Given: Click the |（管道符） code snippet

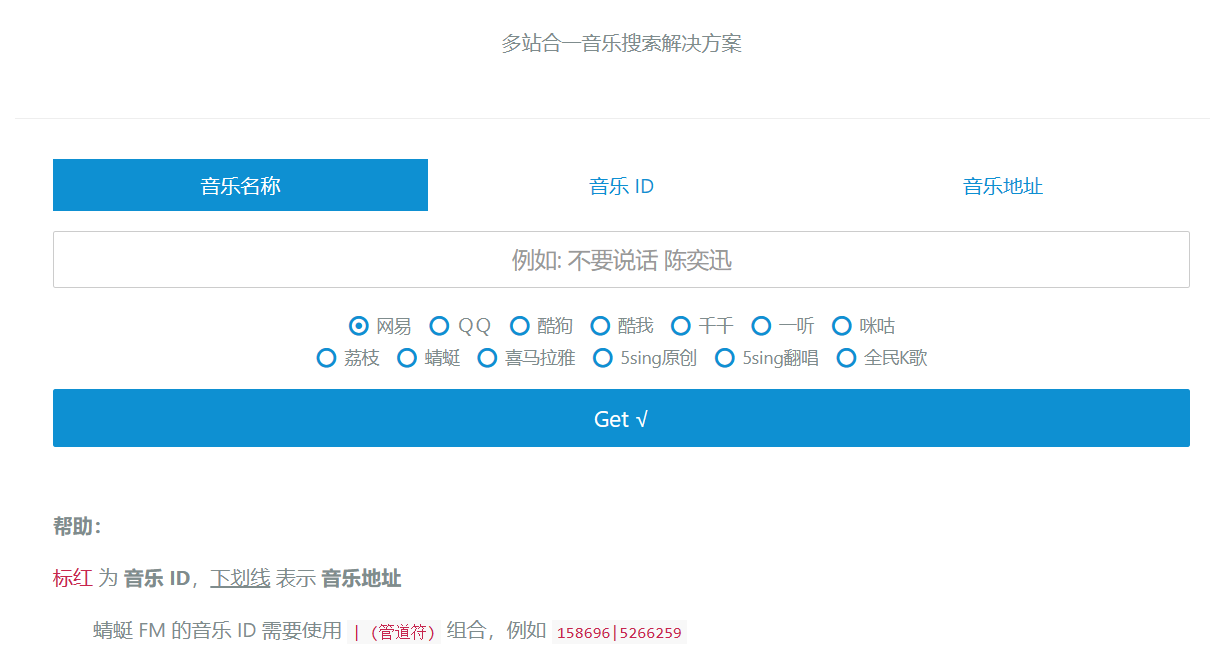Looking at the screenshot, I should click(x=394, y=632).
